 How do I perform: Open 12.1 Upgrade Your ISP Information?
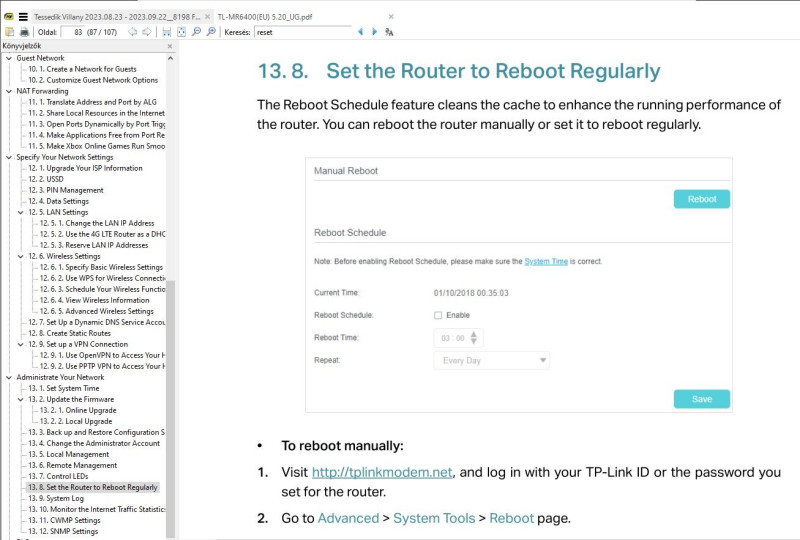click(x=85, y=168)
